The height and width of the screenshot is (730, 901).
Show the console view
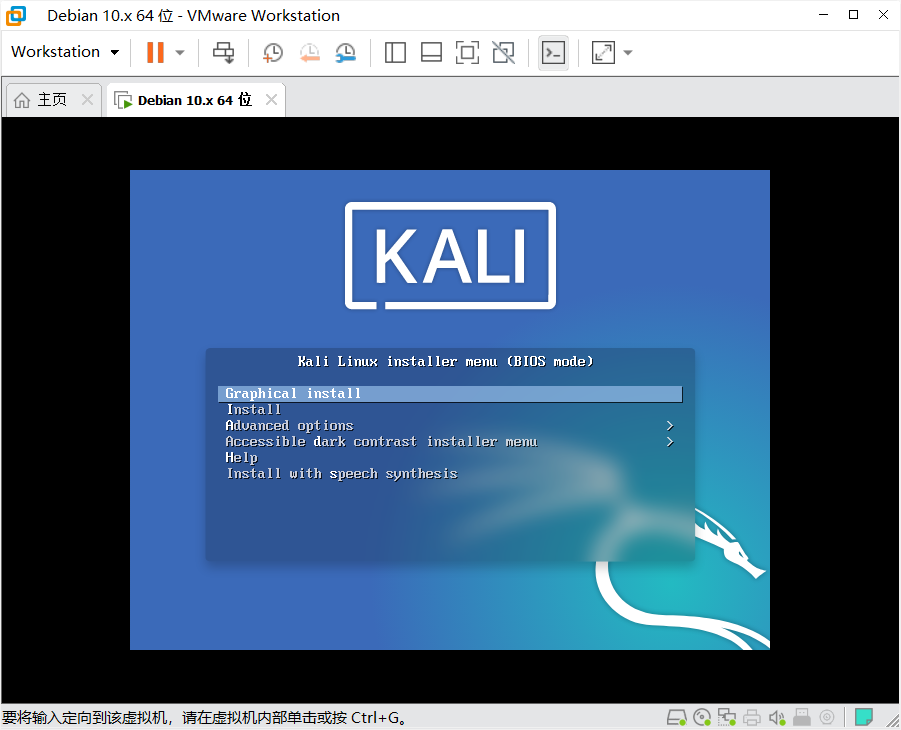pyautogui.click(x=553, y=53)
